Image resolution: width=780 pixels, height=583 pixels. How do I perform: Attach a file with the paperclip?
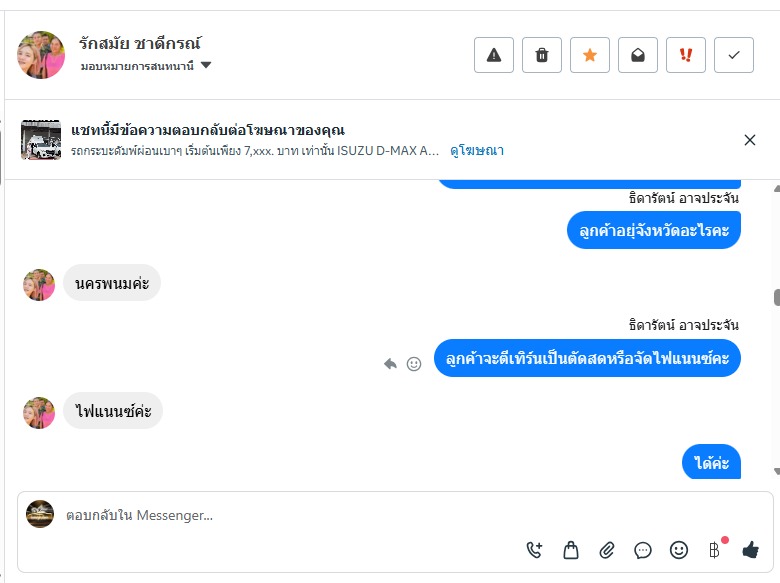click(607, 549)
